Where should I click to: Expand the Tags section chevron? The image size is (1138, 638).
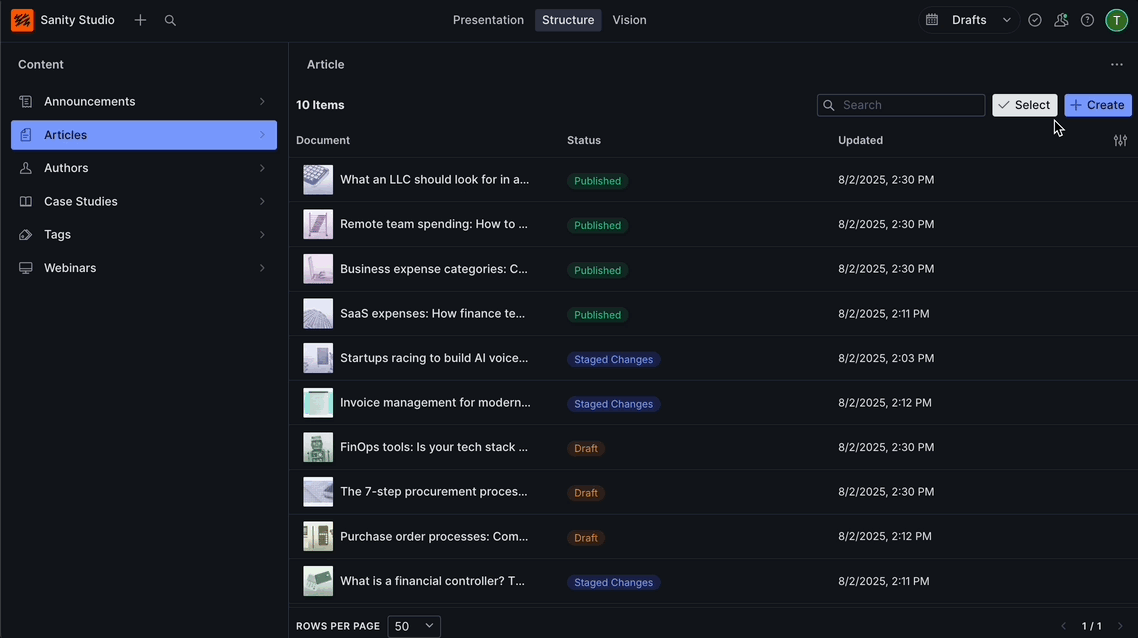[262, 234]
